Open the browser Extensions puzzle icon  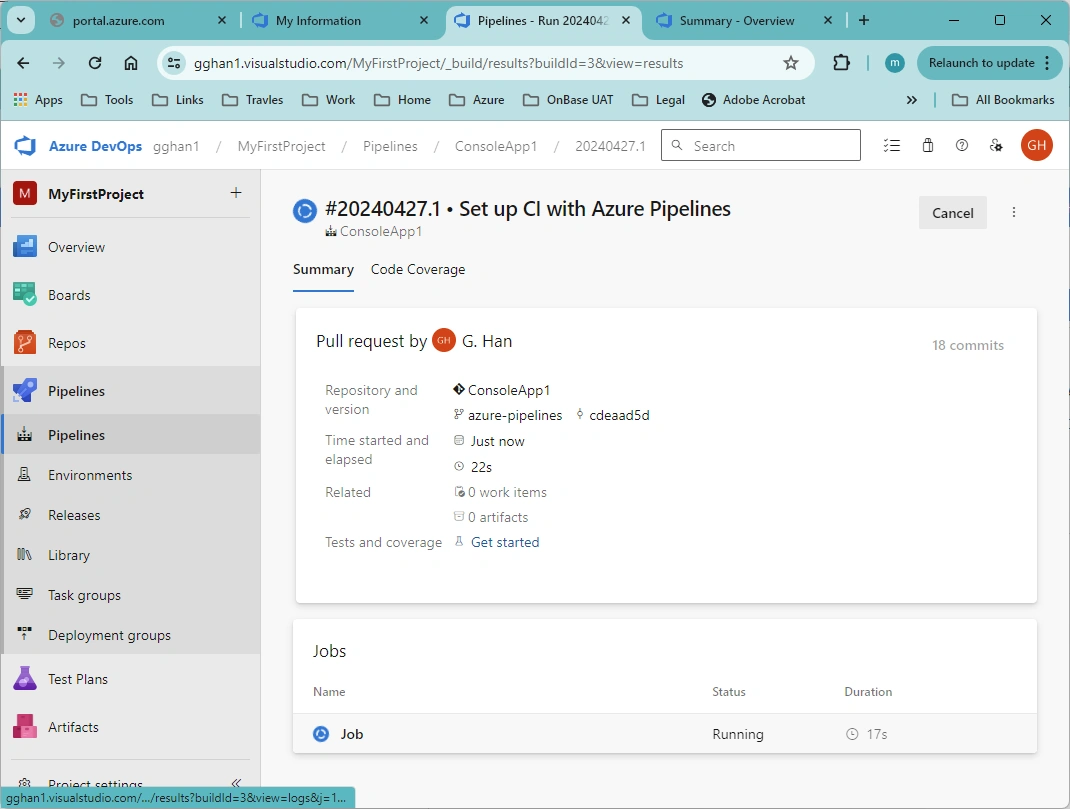pos(841,63)
